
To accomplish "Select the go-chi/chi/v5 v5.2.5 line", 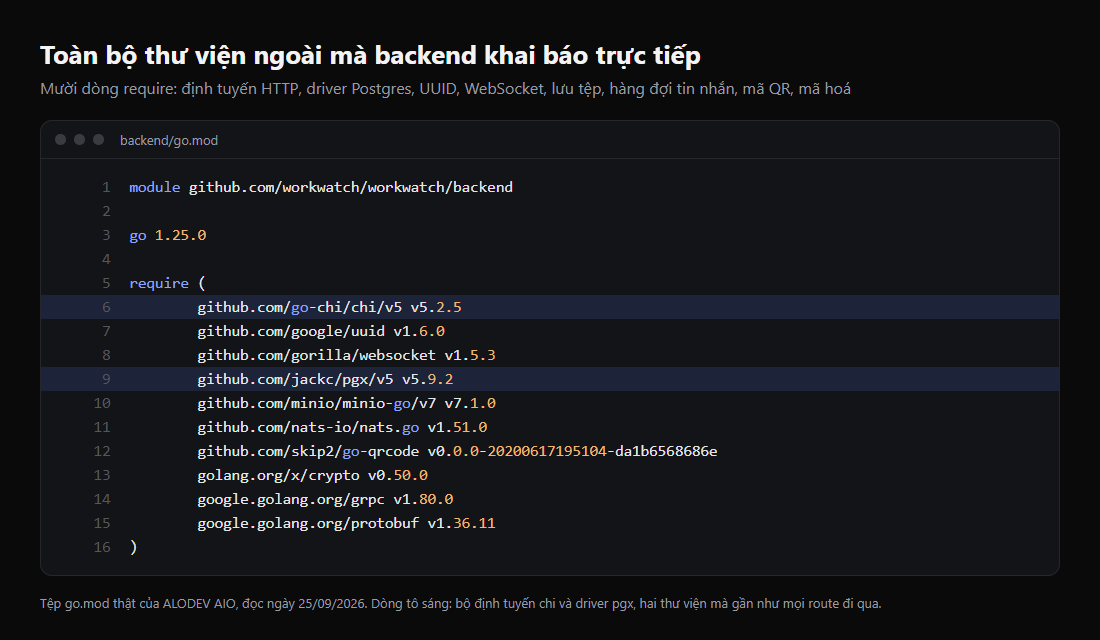I will coord(550,307).
